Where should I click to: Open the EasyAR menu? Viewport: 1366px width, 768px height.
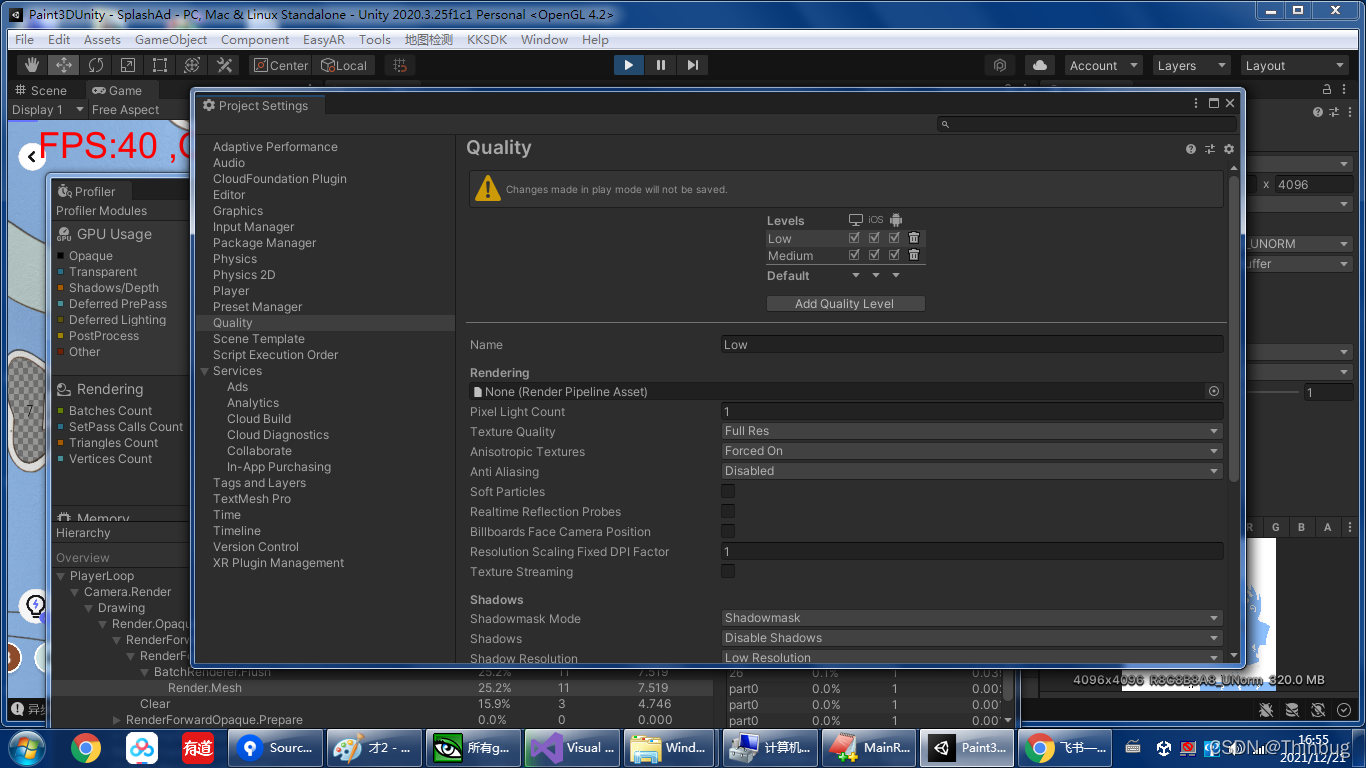tap(324, 39)
